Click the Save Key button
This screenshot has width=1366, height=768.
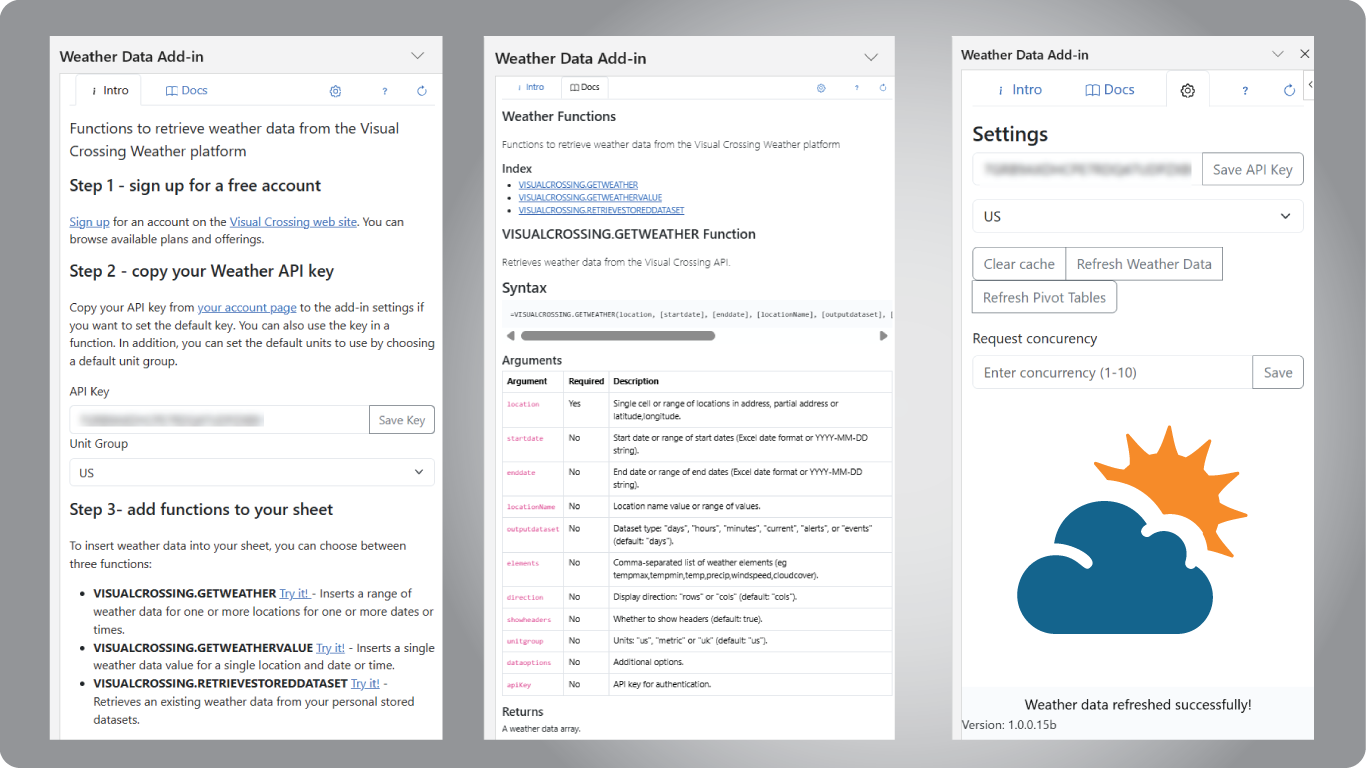(x=402, y=420)
